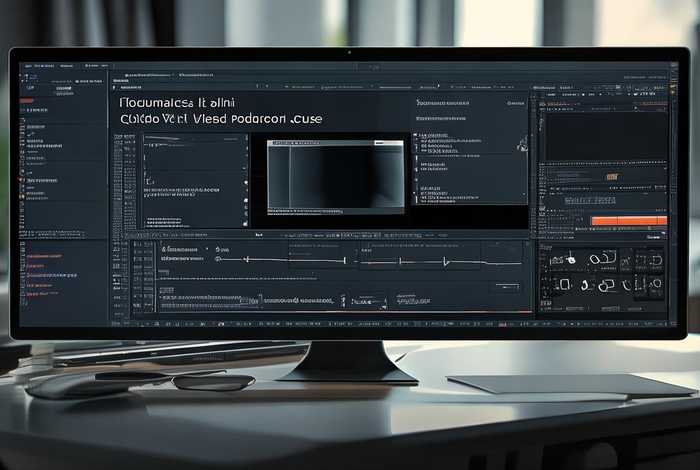
Task: Switch to the second tab in top bar
Action: click(x=203, y=75)
